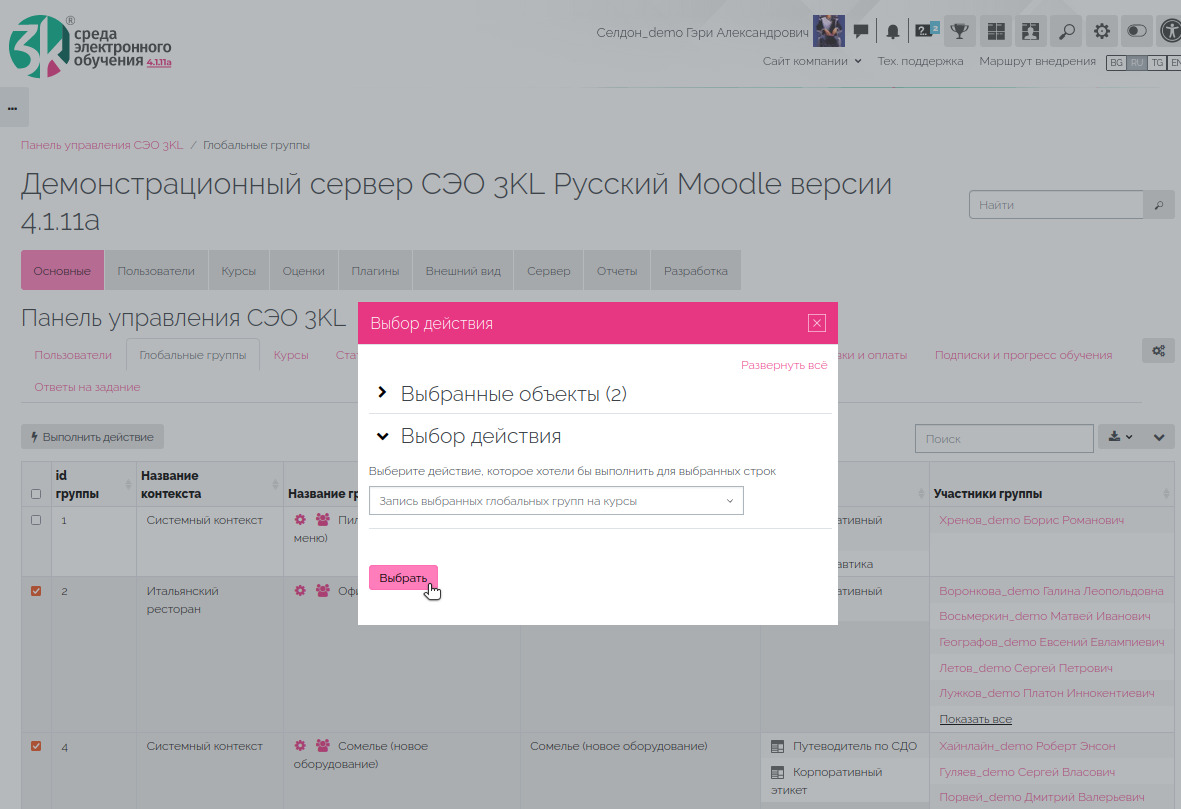Viewport: 1181px width, 809px height.
Task: Switch to the Основные tab
Action: click(x=62, y=270)
